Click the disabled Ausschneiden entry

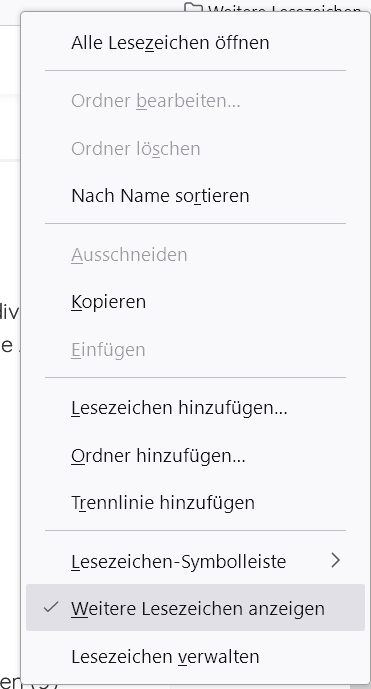[129, 255]
